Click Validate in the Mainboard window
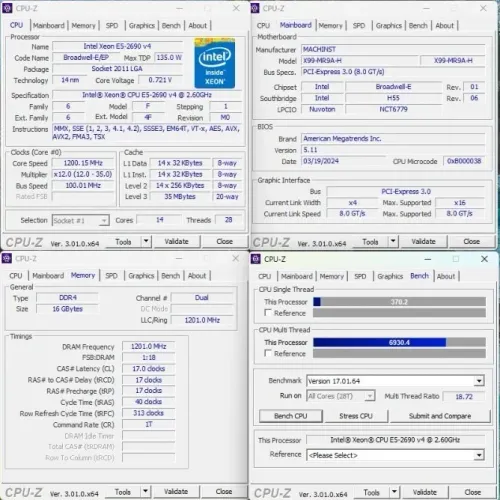500x500 pixels. [423, 241]
